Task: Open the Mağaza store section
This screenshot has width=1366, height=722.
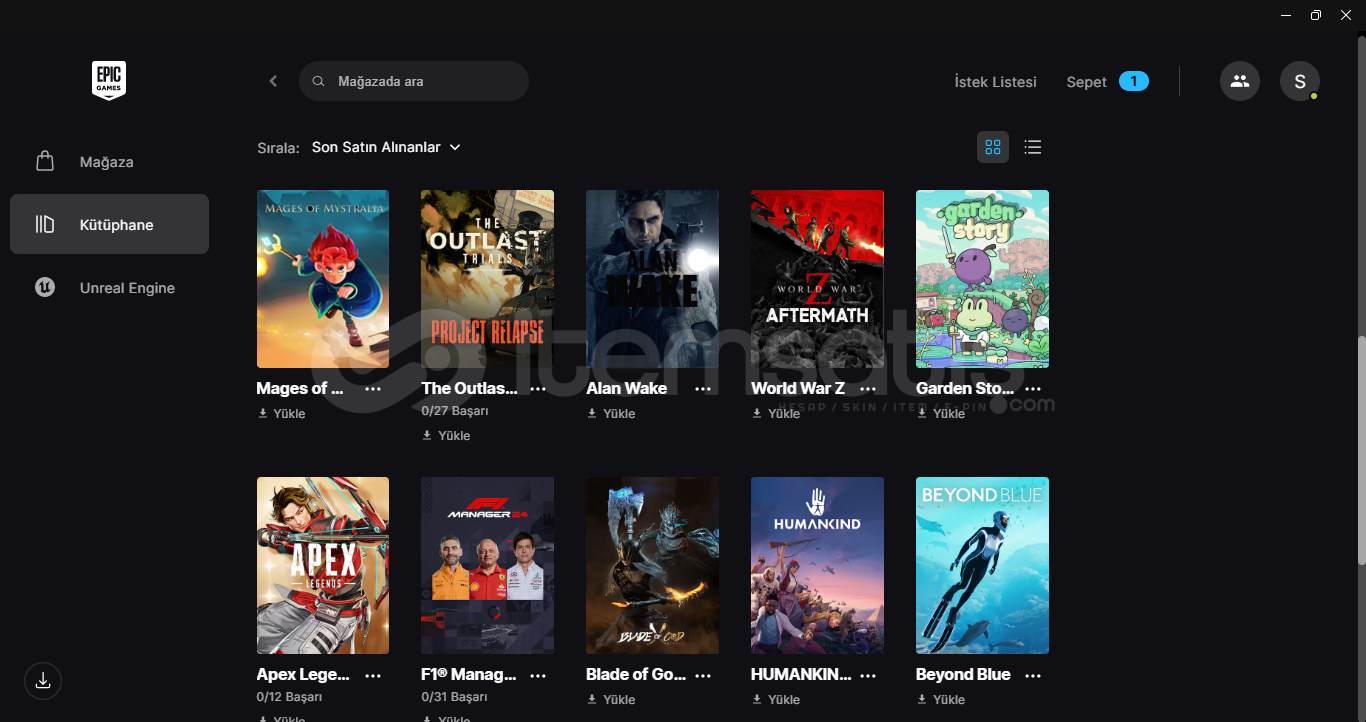Action: (109, 161)
